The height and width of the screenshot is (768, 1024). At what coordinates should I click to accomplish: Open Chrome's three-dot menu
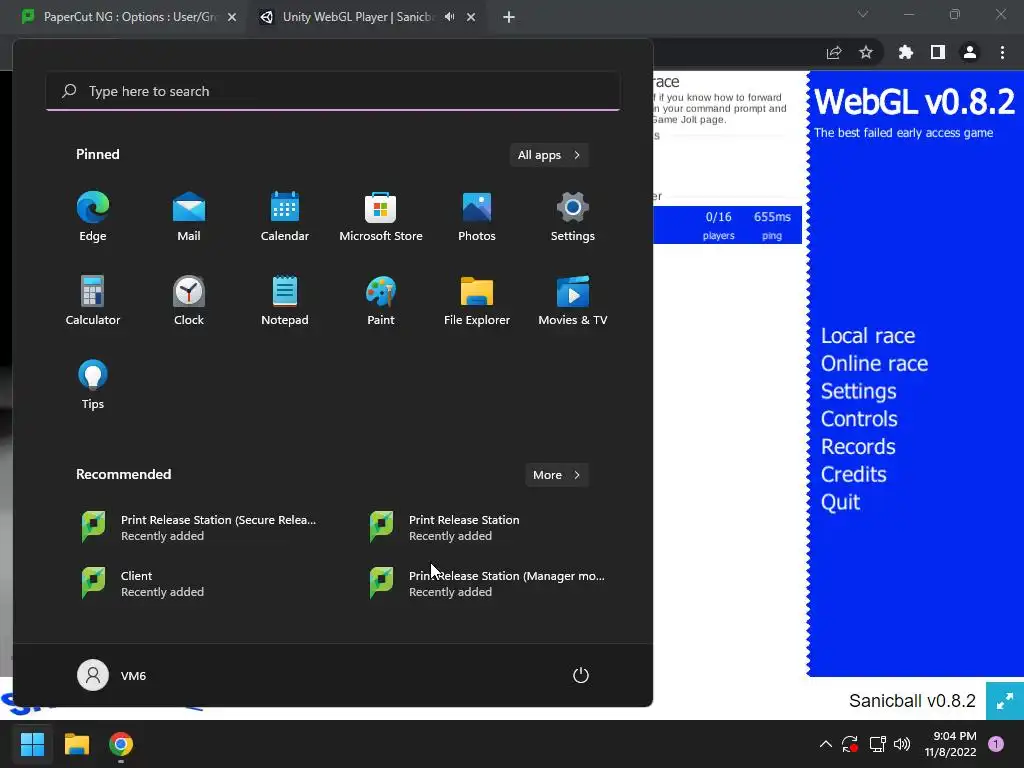point(1002,52)
